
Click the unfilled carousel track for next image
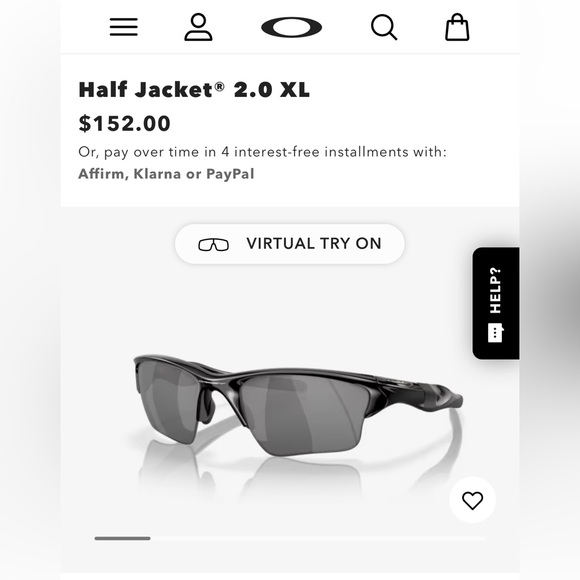pyautogui.click(x=318, y=538)
